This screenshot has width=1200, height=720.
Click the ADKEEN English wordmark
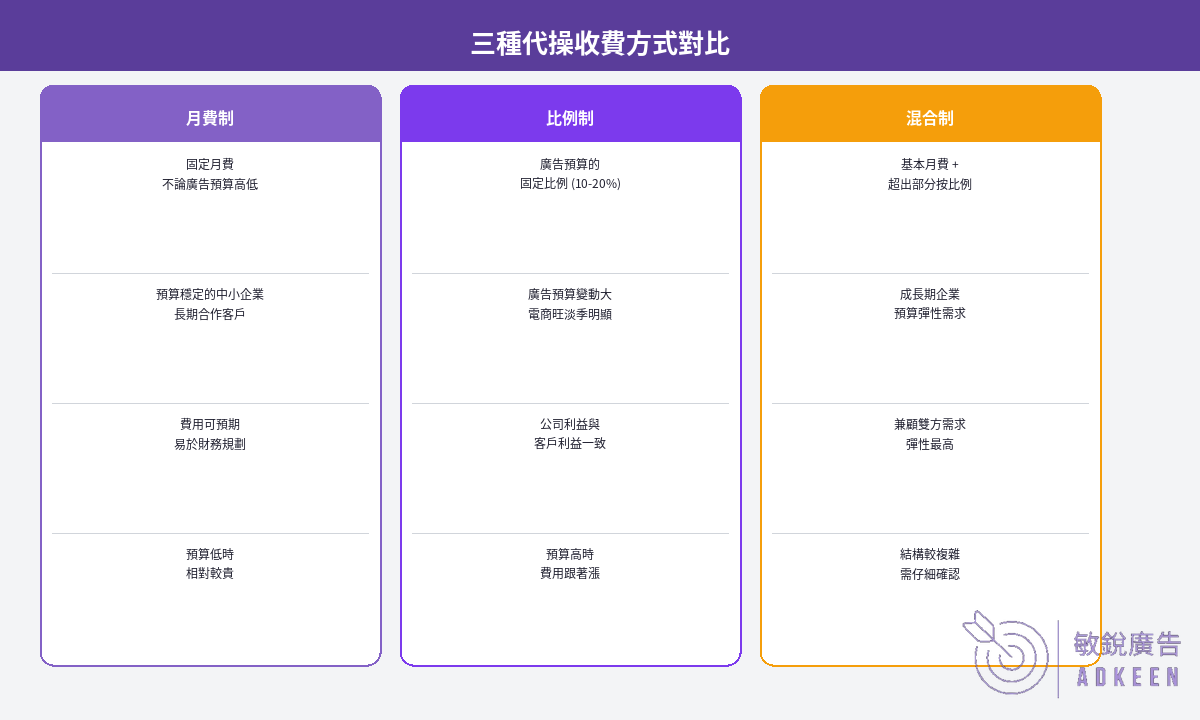coord(1128,678)
